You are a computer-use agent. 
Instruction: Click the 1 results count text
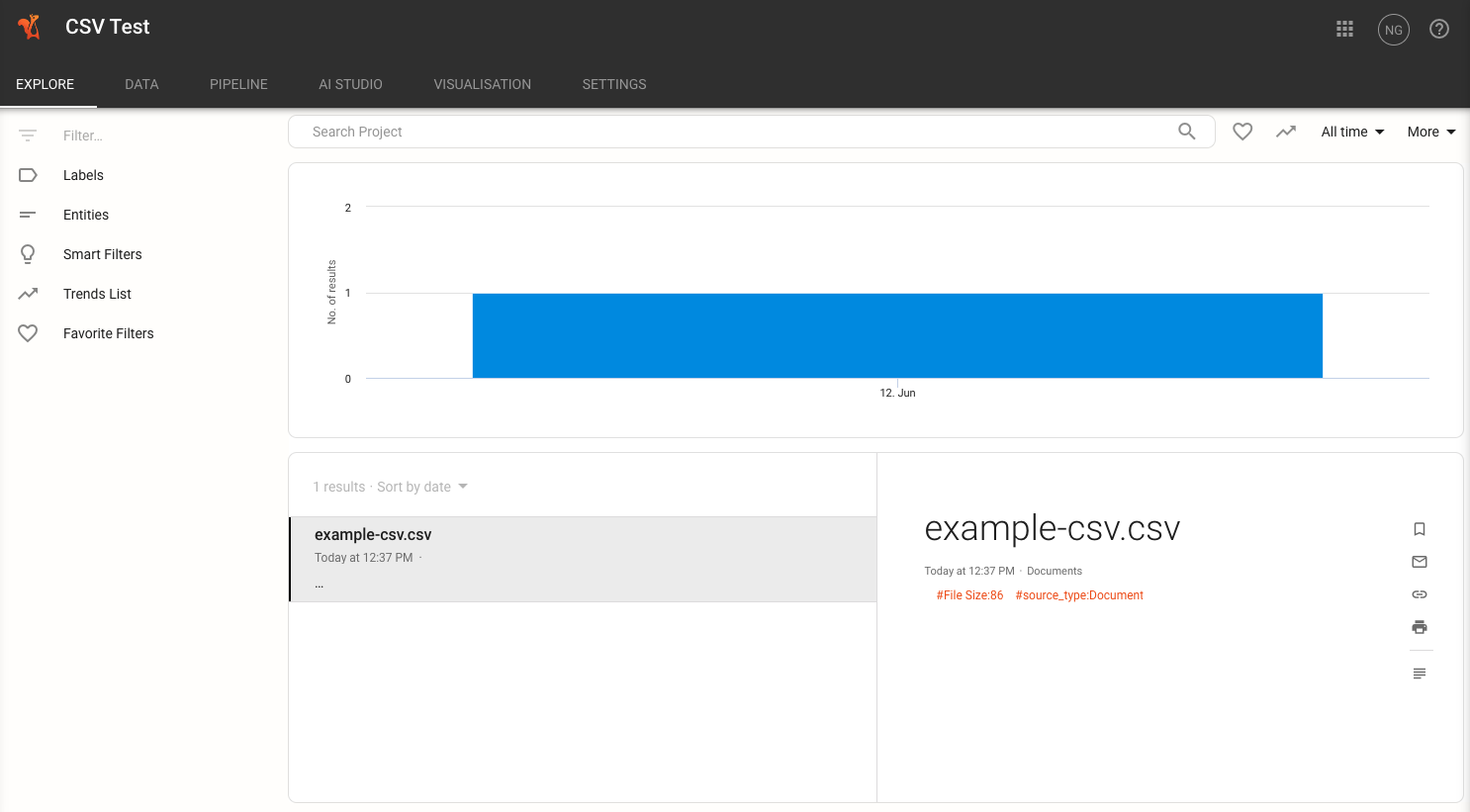pos(339,487)
